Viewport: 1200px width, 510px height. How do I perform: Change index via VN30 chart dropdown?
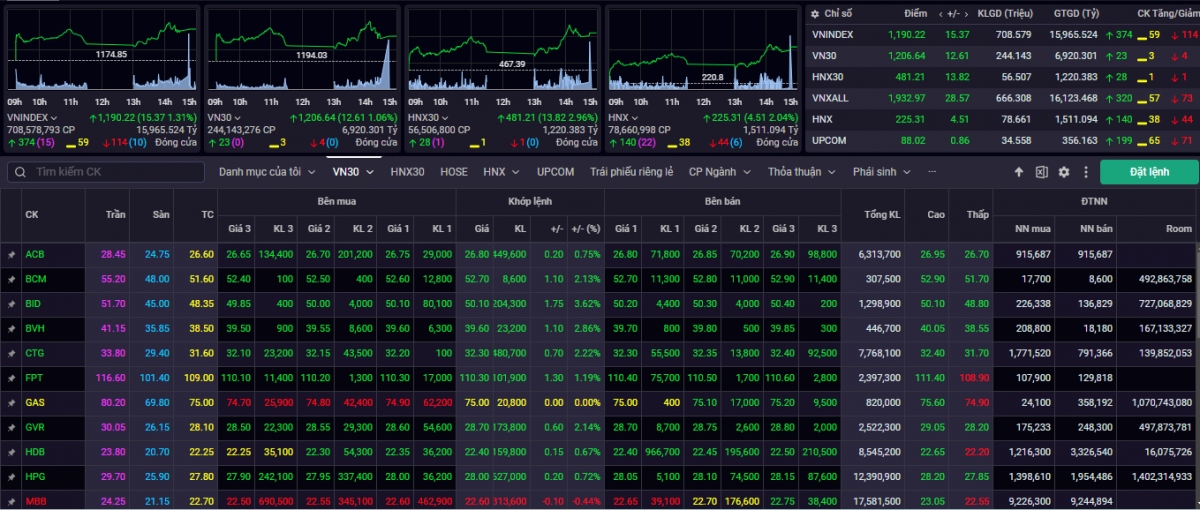pos(223,117)
